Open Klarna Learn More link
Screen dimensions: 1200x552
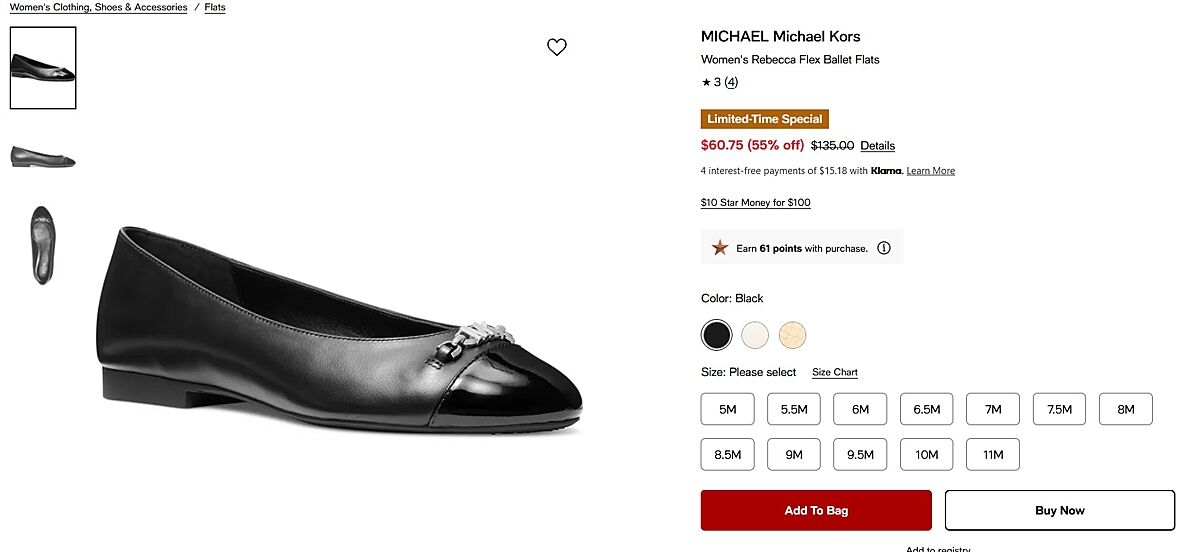(931, 171)
